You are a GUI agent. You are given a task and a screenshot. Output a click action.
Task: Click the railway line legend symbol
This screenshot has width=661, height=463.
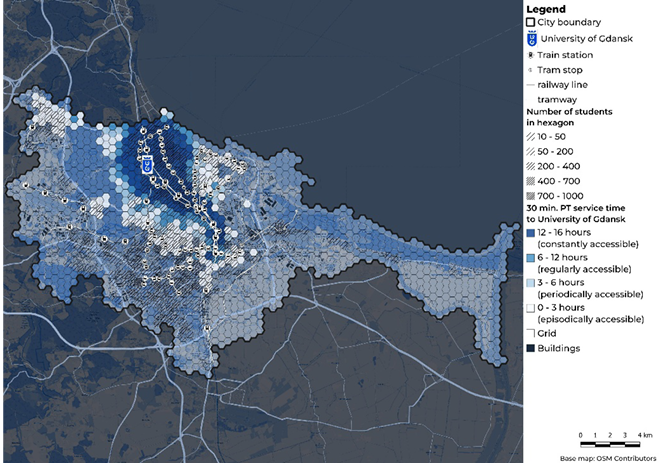(x=531, y=85)
